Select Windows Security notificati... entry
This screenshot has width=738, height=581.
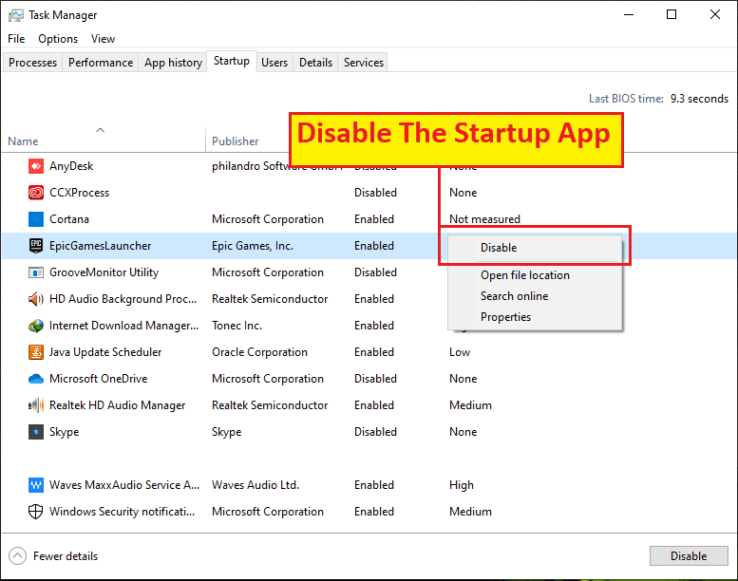pos(122,512)
